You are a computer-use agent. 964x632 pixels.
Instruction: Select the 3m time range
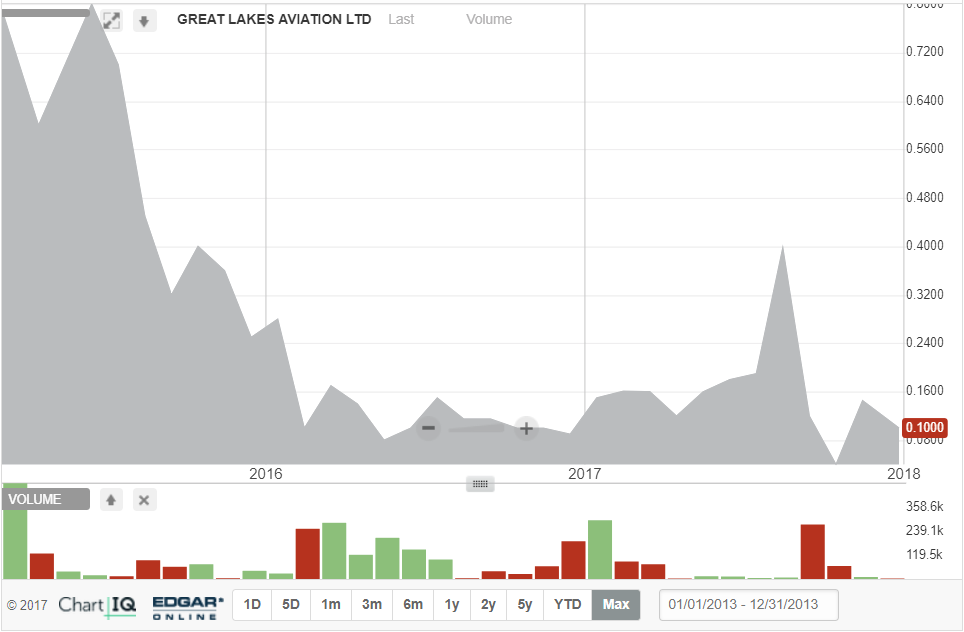372,605
